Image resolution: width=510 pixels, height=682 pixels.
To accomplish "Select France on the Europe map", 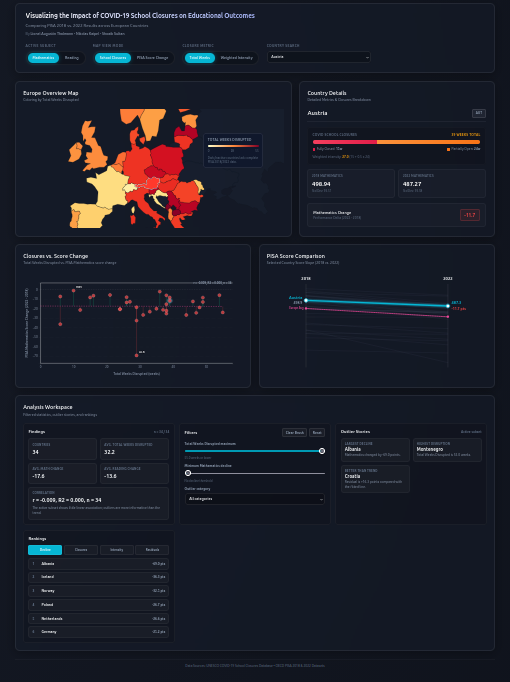I will click(x=108, y=188).
